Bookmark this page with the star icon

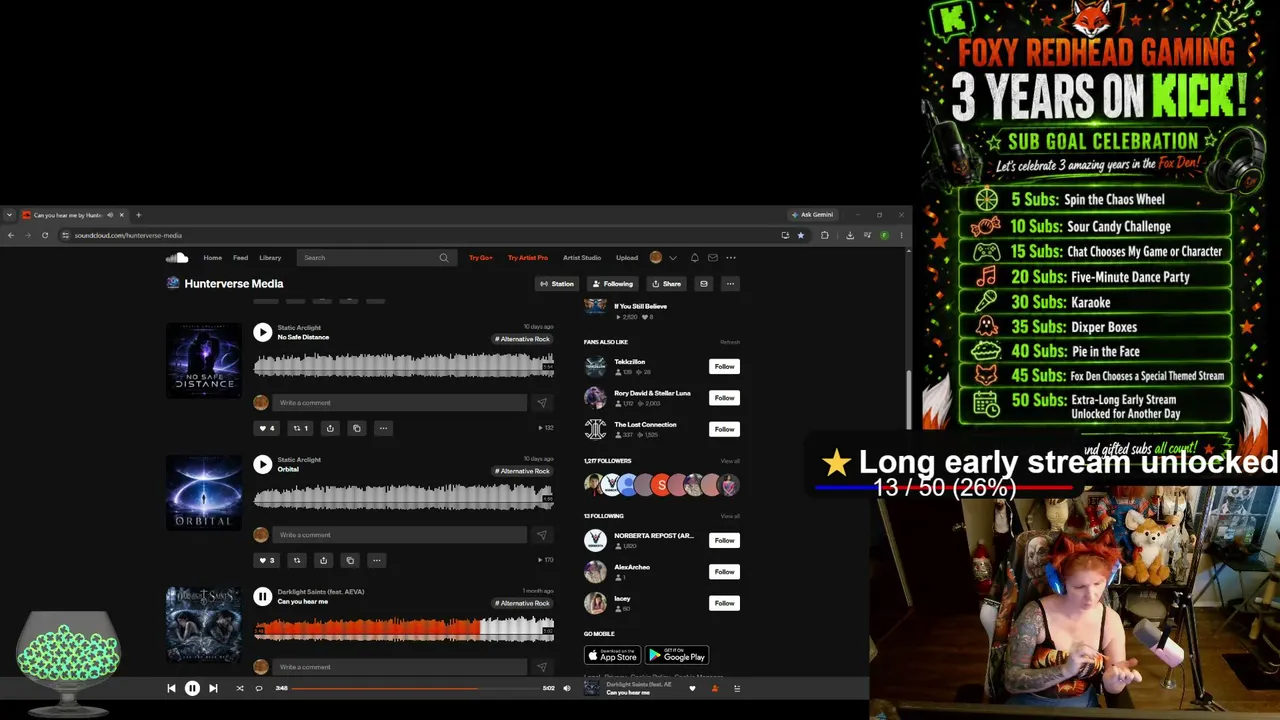(x=800, y=235)
